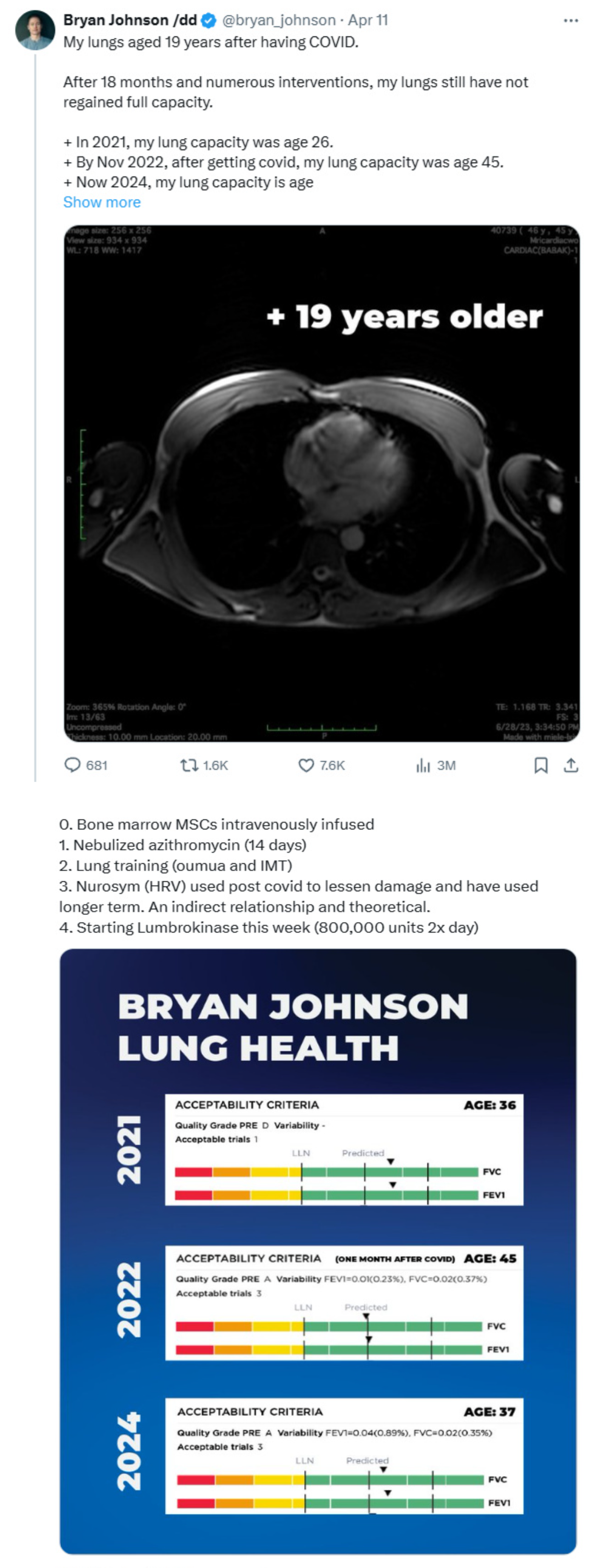The height and width of the screenshot is (1568, 593).
Task: Click the retweet arrows icon
Action: pos(187,764)
